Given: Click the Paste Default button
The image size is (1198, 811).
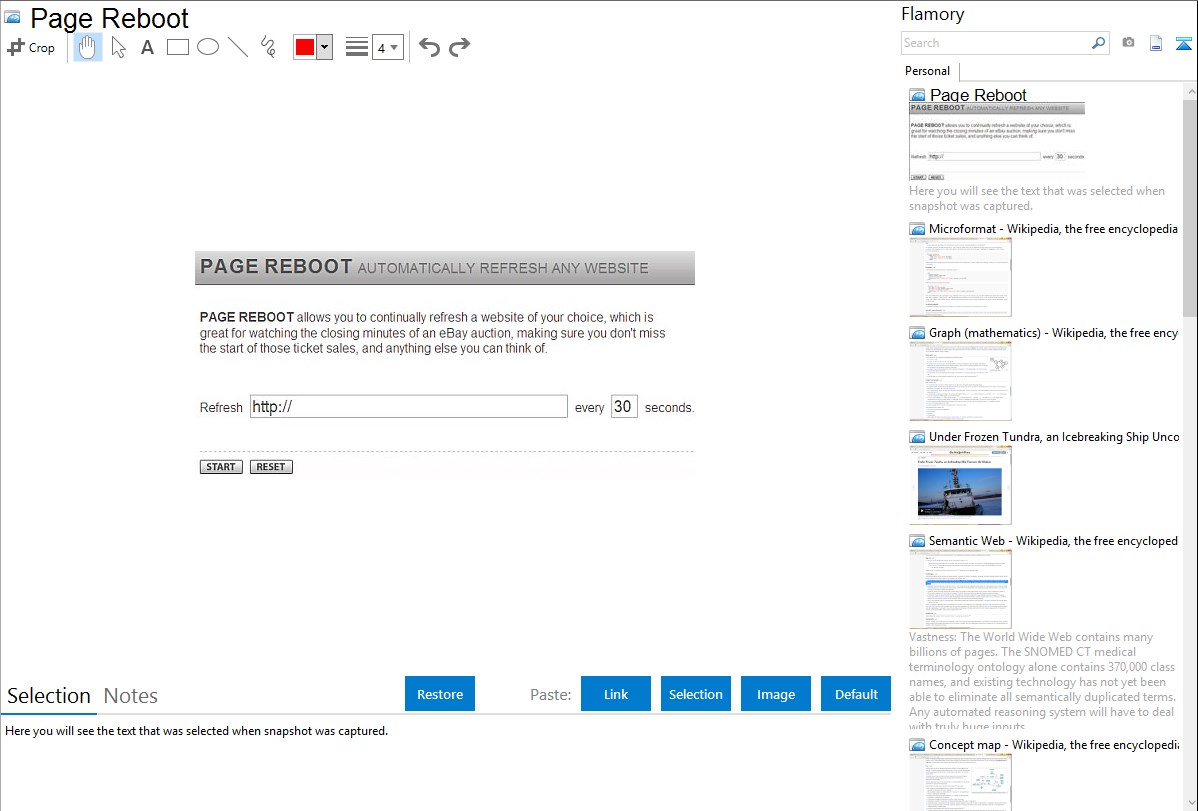Looking at the screenshot, I should [856, 693].
